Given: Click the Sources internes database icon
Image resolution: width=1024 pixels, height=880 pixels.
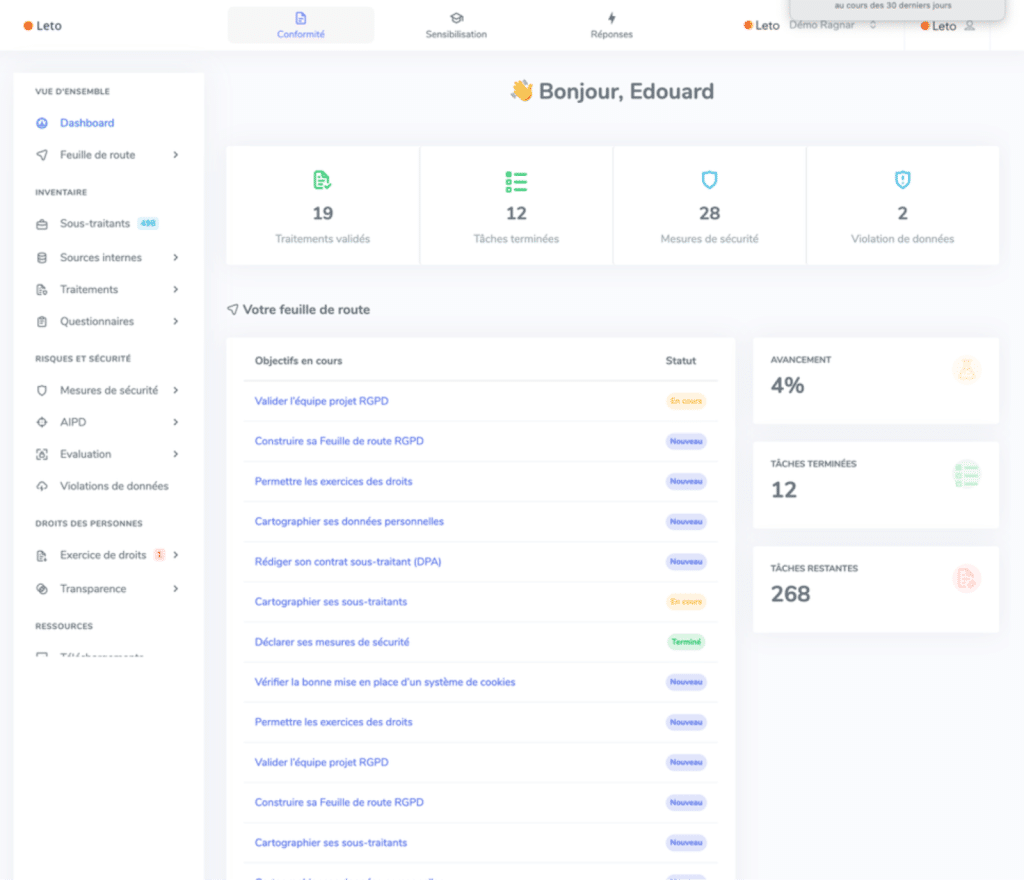Looking at the screenshot, I should [42, 258].
